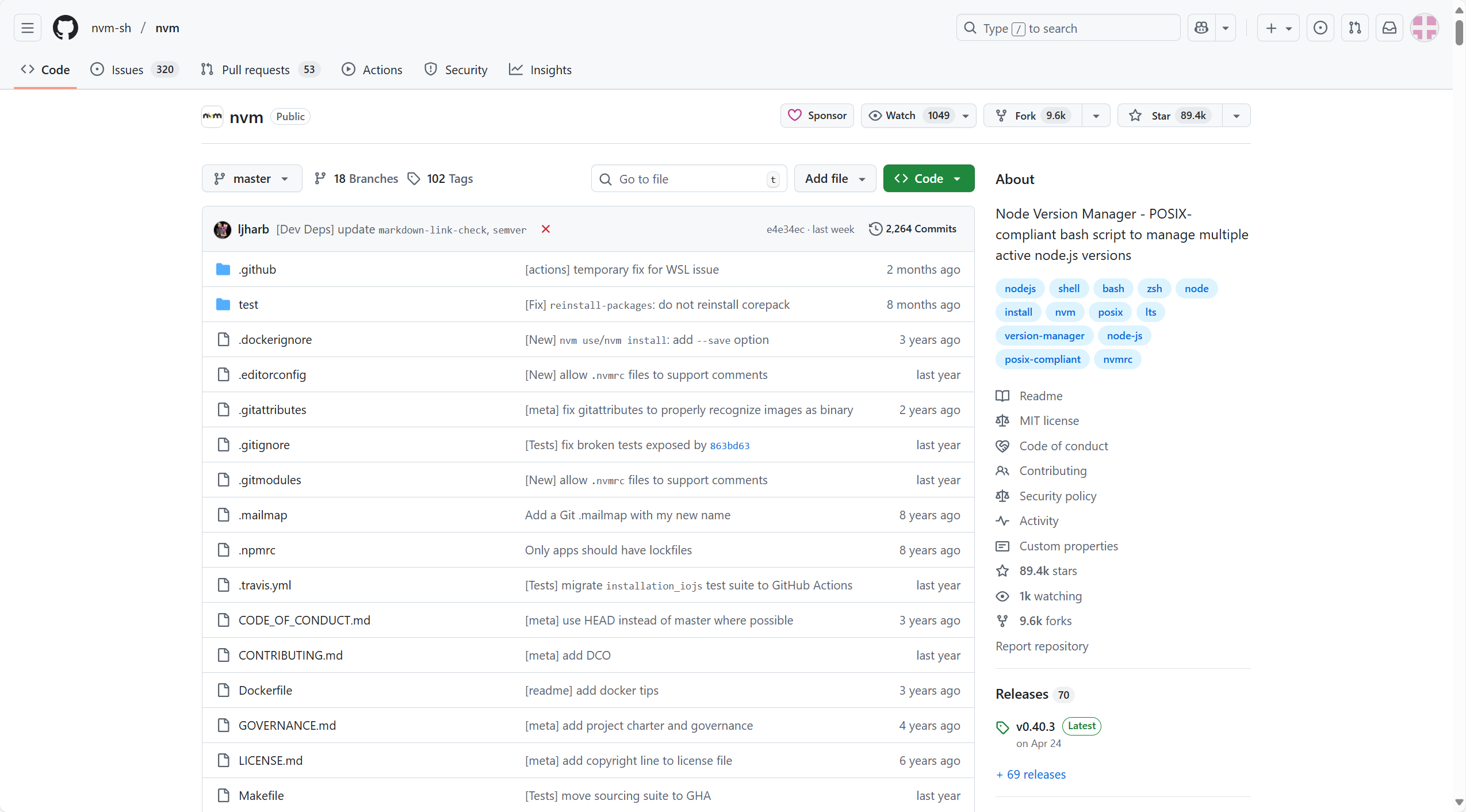The height and width of the screenshot is (812, 1466).
Task: Click the Watch eye icon
Action: coord(875,115)
